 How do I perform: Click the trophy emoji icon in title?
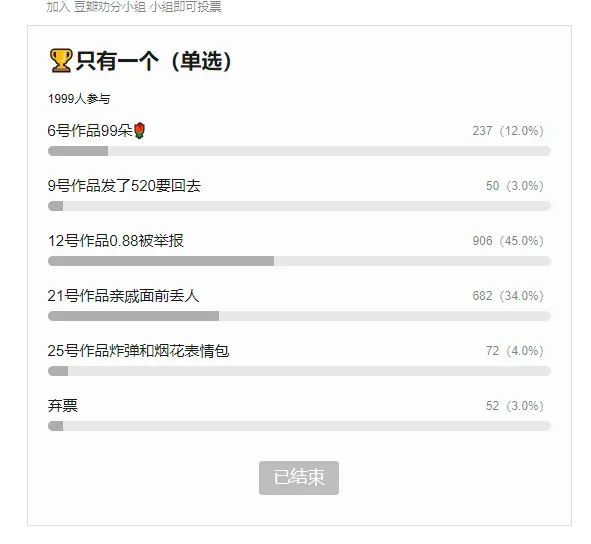61,60
